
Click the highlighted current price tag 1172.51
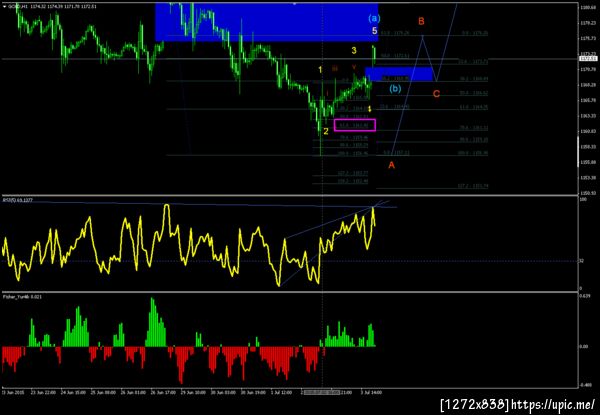coord(588,59)
